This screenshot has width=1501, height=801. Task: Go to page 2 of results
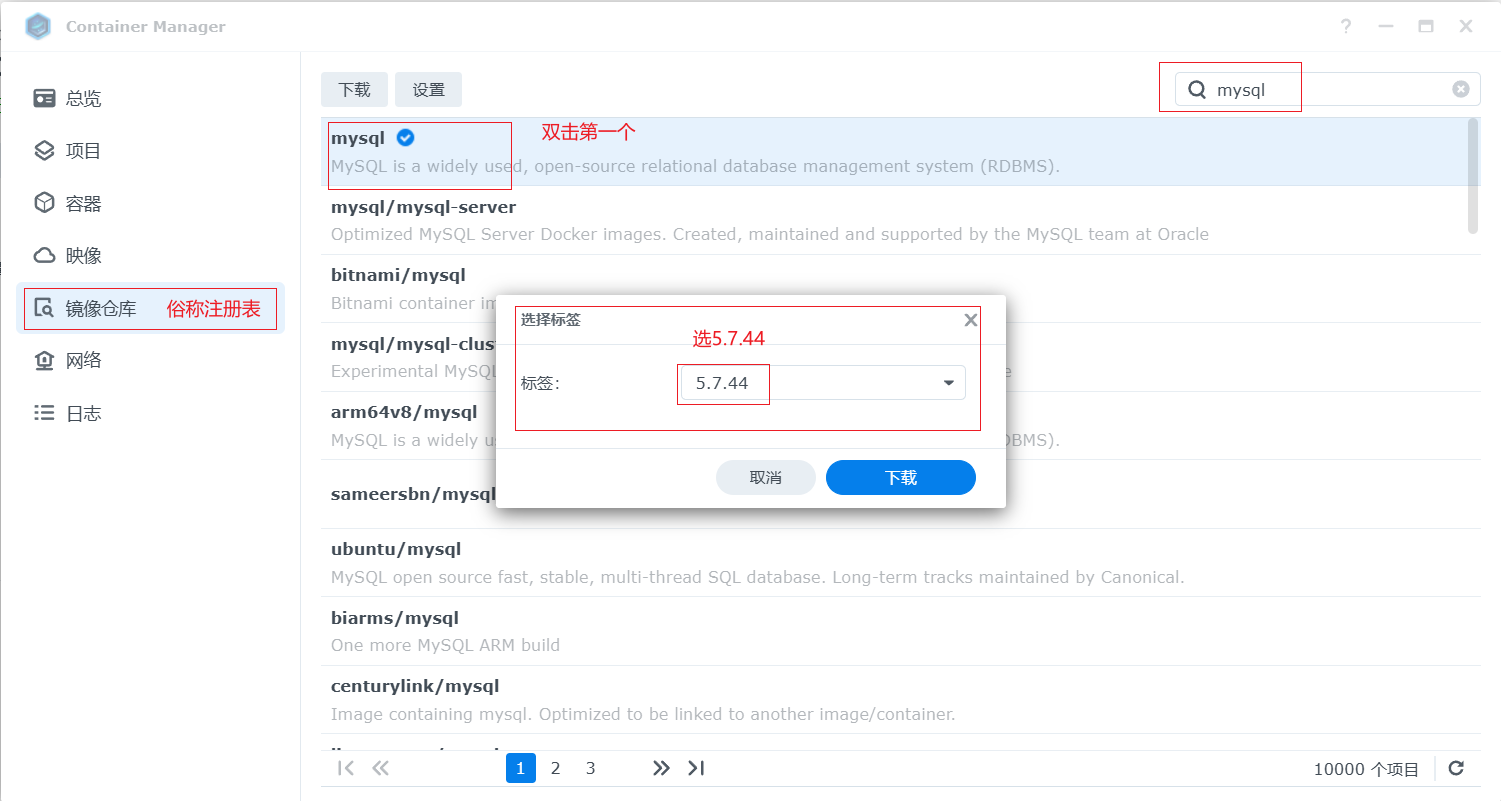555,767
